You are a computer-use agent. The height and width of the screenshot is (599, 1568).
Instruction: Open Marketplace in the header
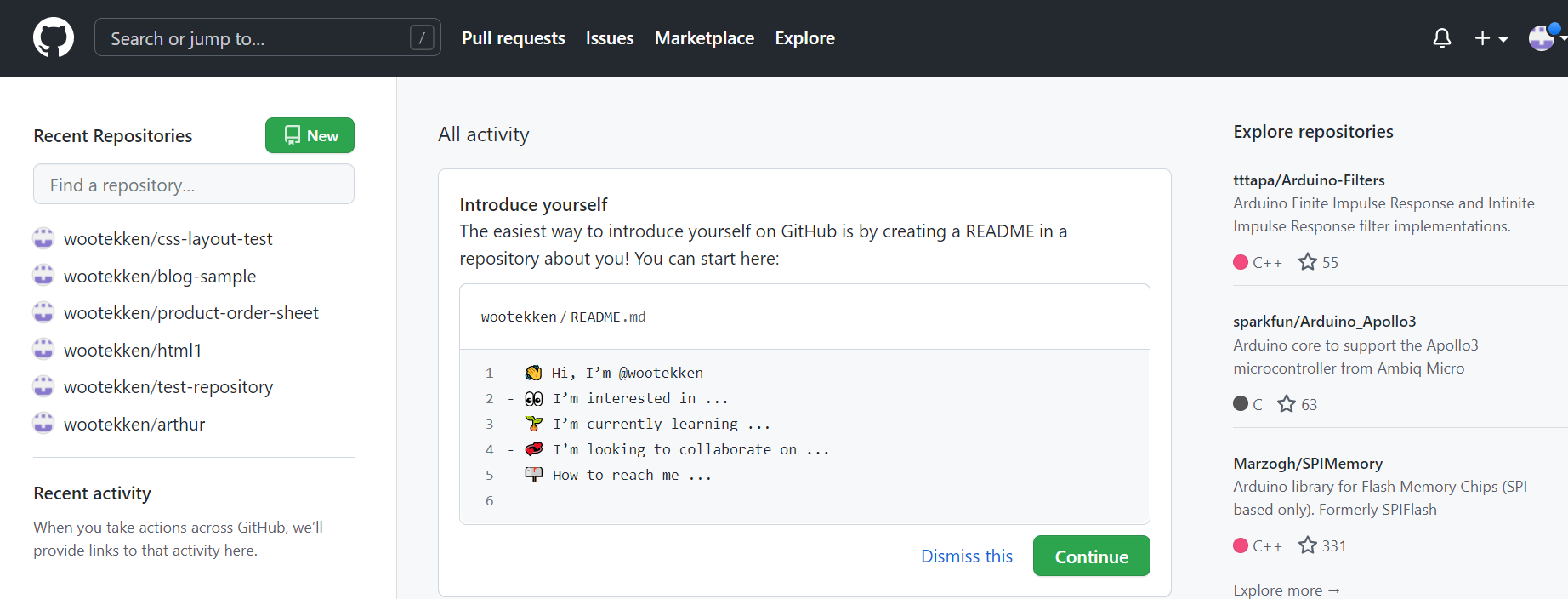coord(704,38)
